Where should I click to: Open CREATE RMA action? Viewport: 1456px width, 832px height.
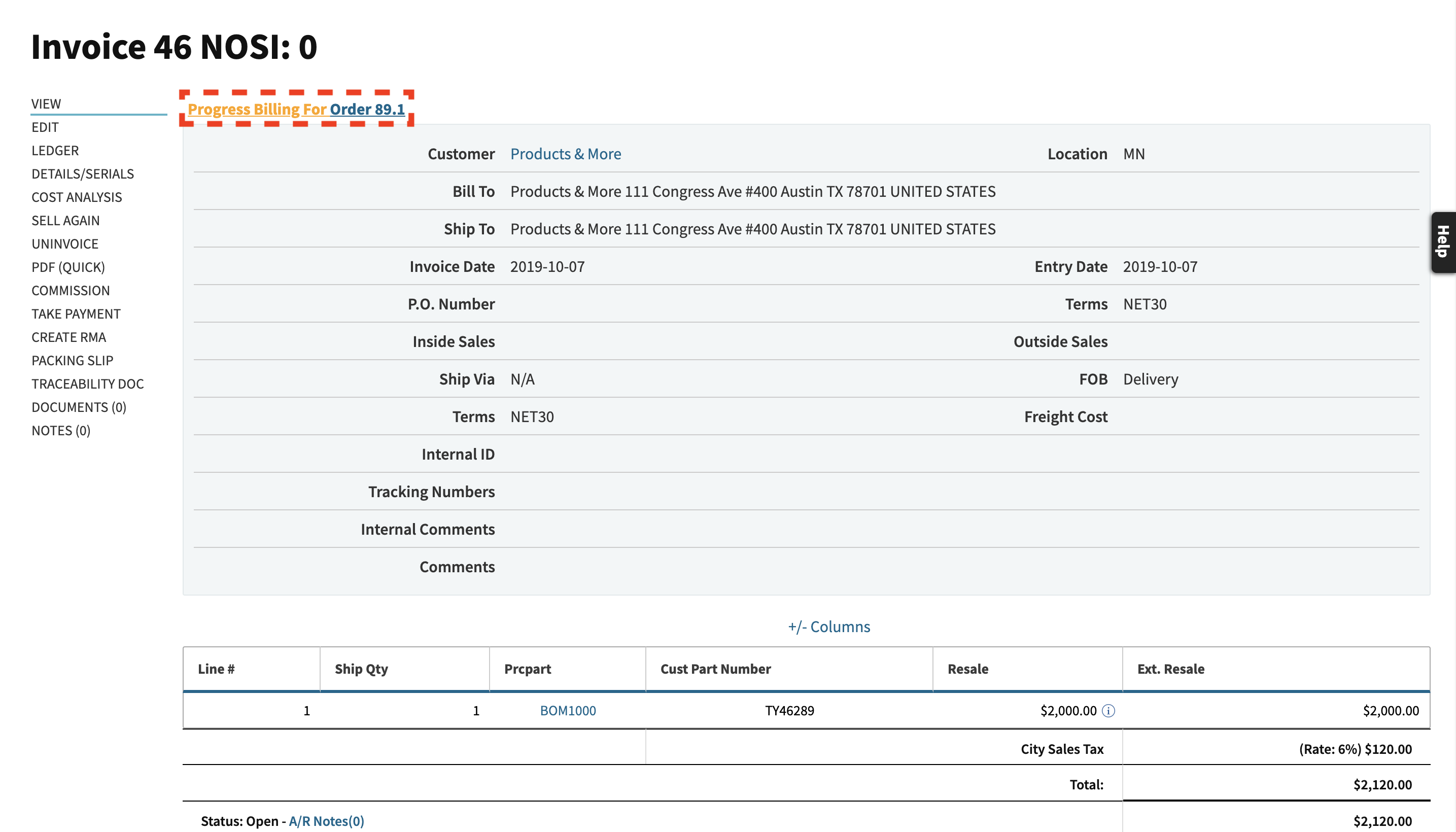tap(68, 336)
